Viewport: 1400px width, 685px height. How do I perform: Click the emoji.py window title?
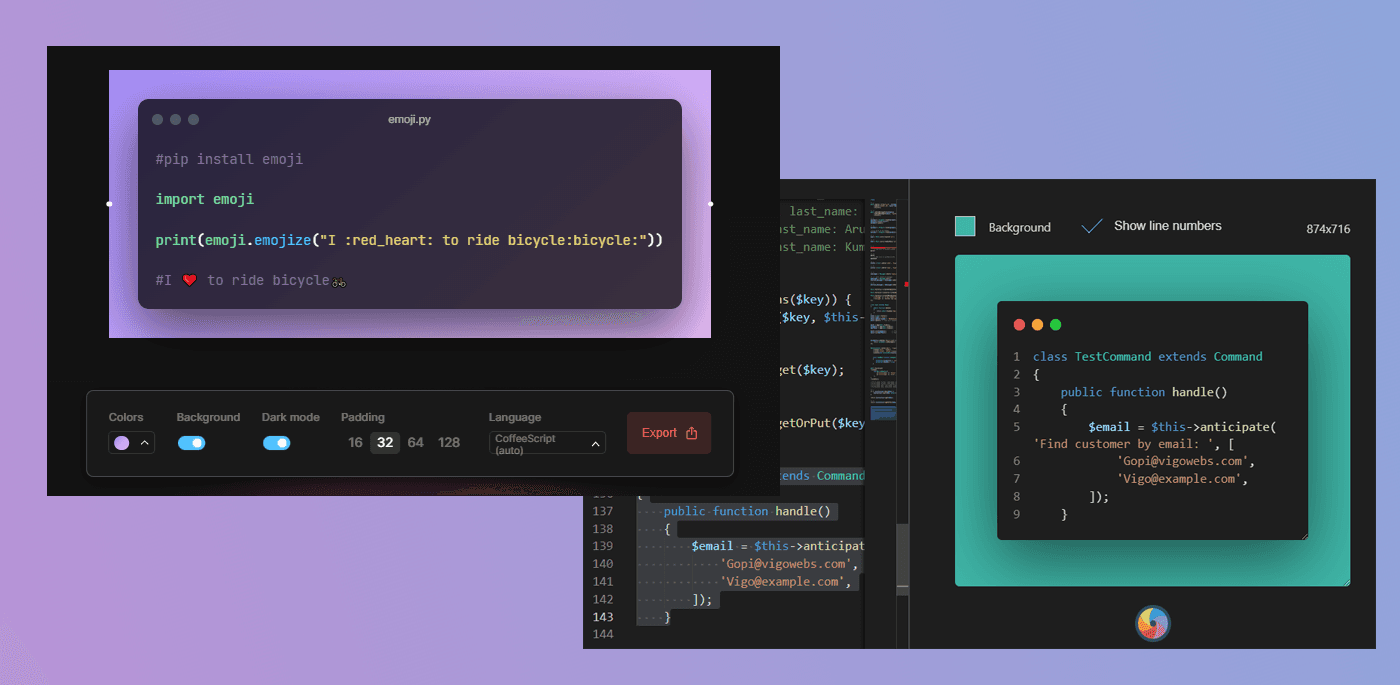coord(409,120)
